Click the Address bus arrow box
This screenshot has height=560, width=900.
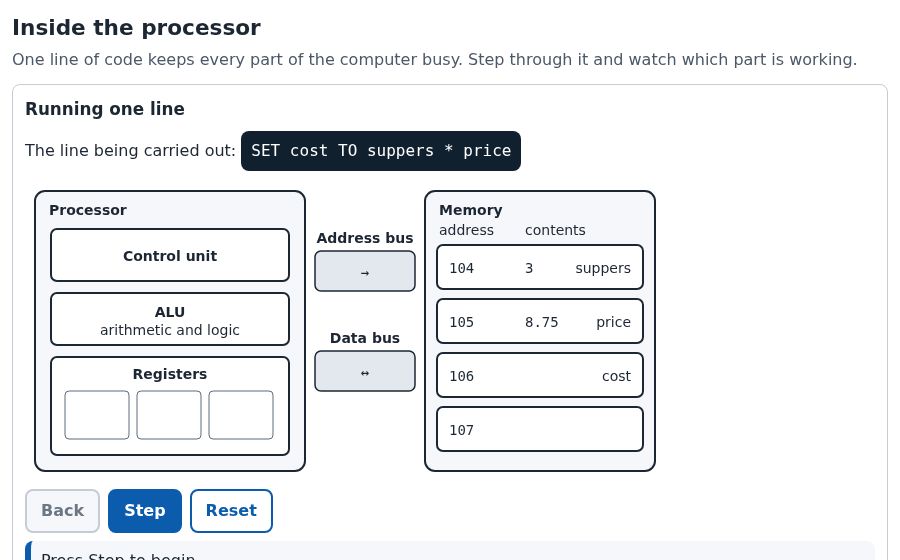(x=365, y=271)
